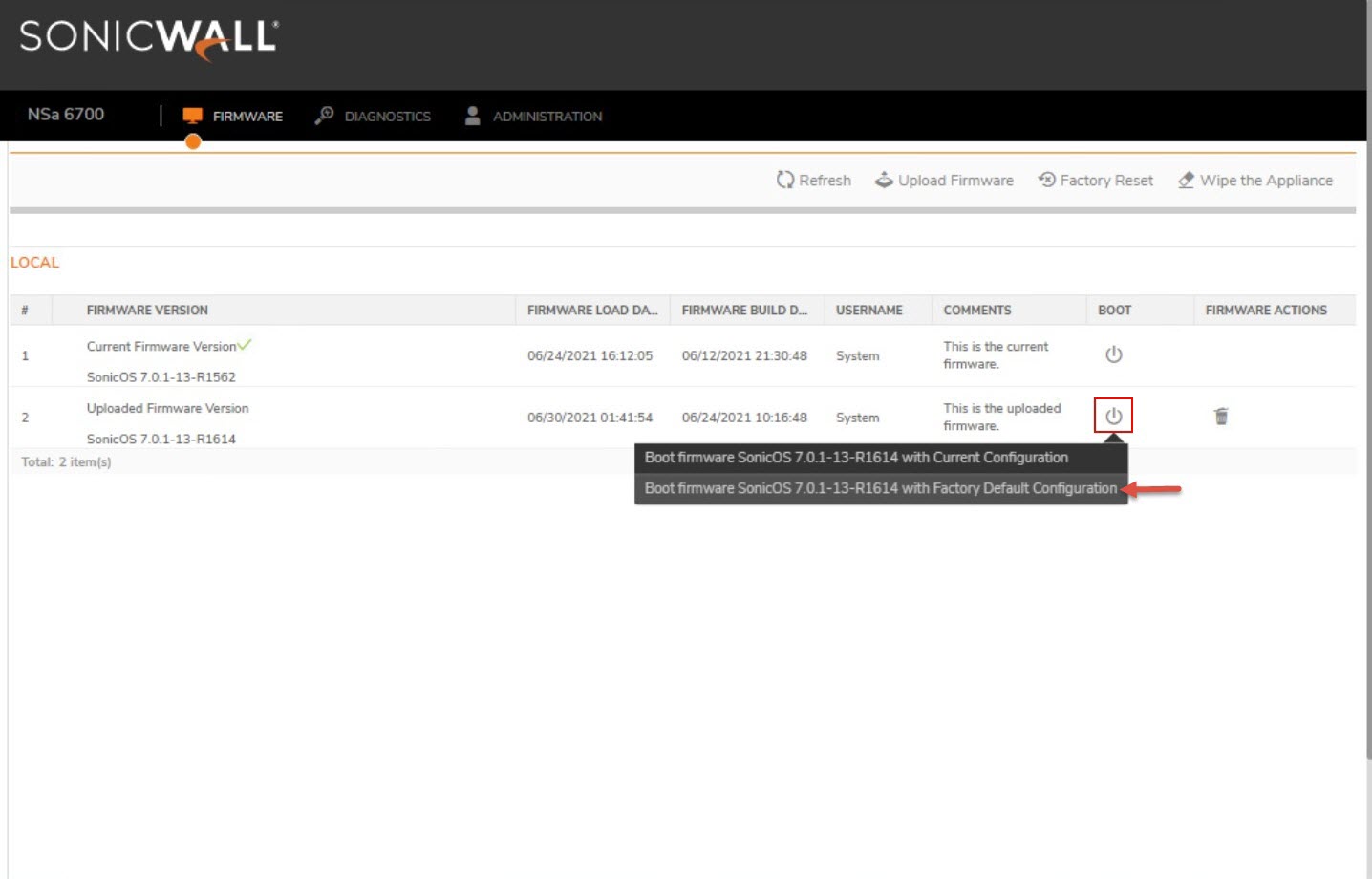1372x879 pixels.
Task: Go to the Administration tab
Action: tap(547, 117)
